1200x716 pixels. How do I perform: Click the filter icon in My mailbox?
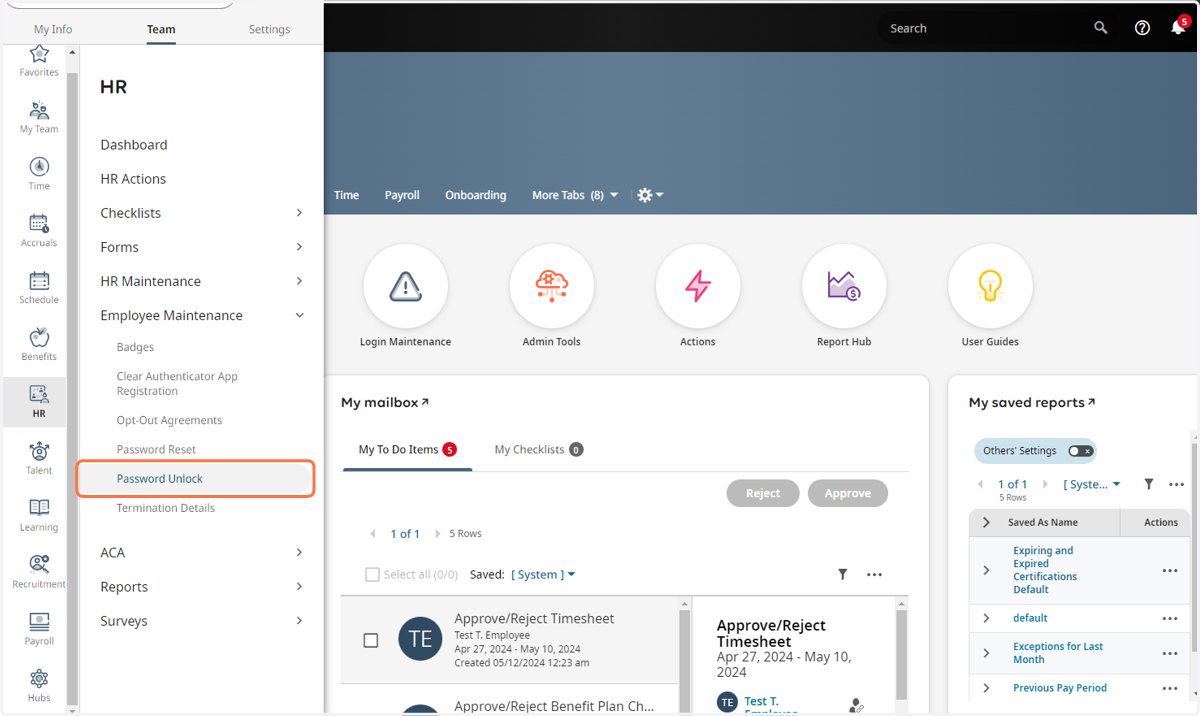coord(843,574)
